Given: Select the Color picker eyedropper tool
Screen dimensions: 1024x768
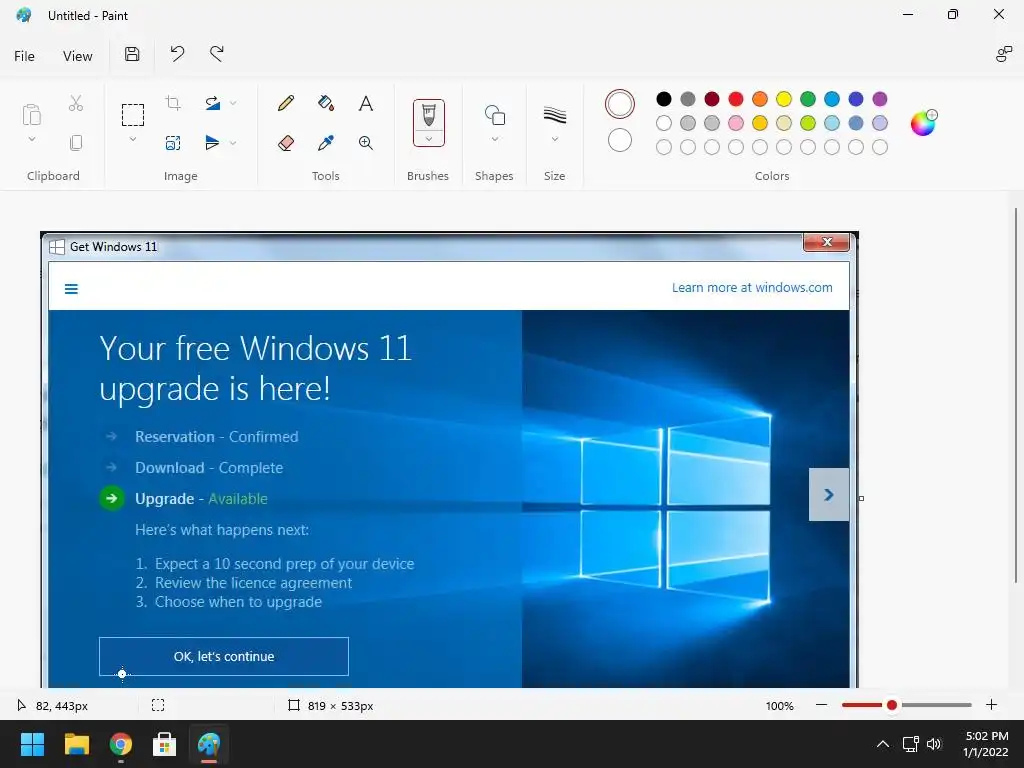Looking at the screenshot, I should [326, 142].
